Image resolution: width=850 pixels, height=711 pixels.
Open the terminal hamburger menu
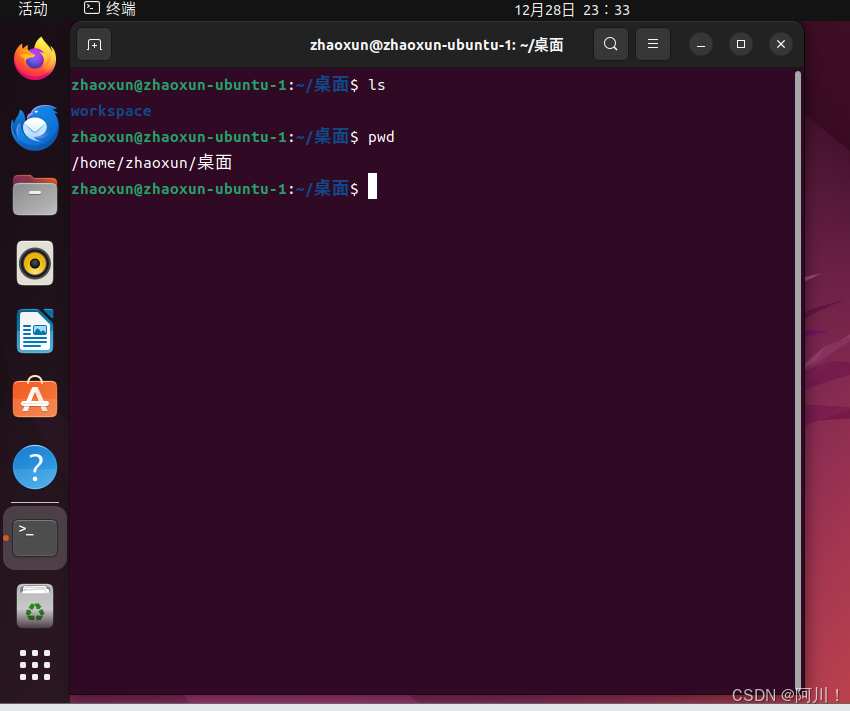(653, 44)
